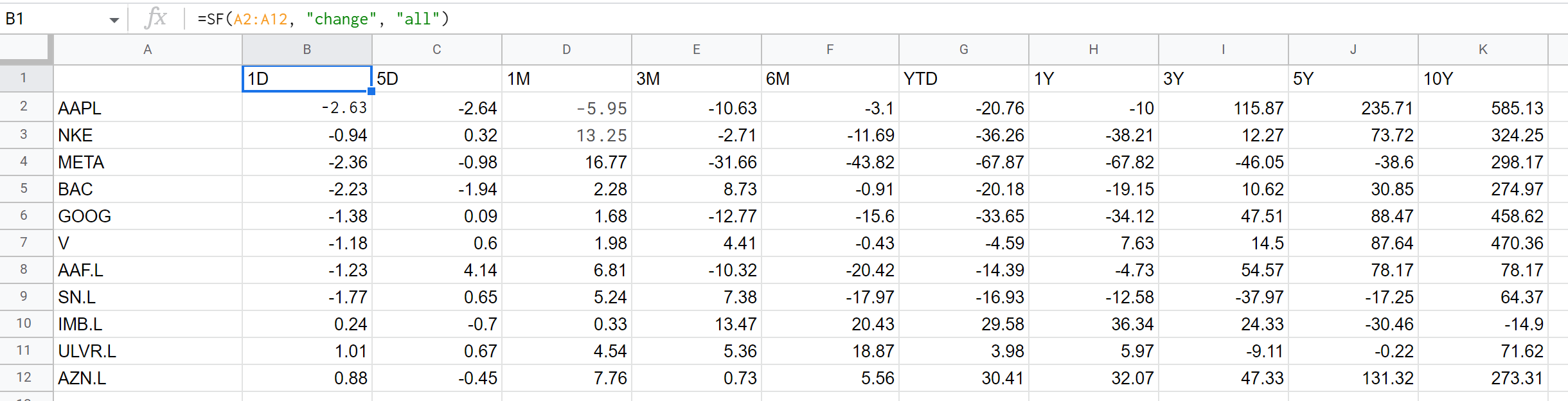Click the fill handle of cell B1

(371, 91)
